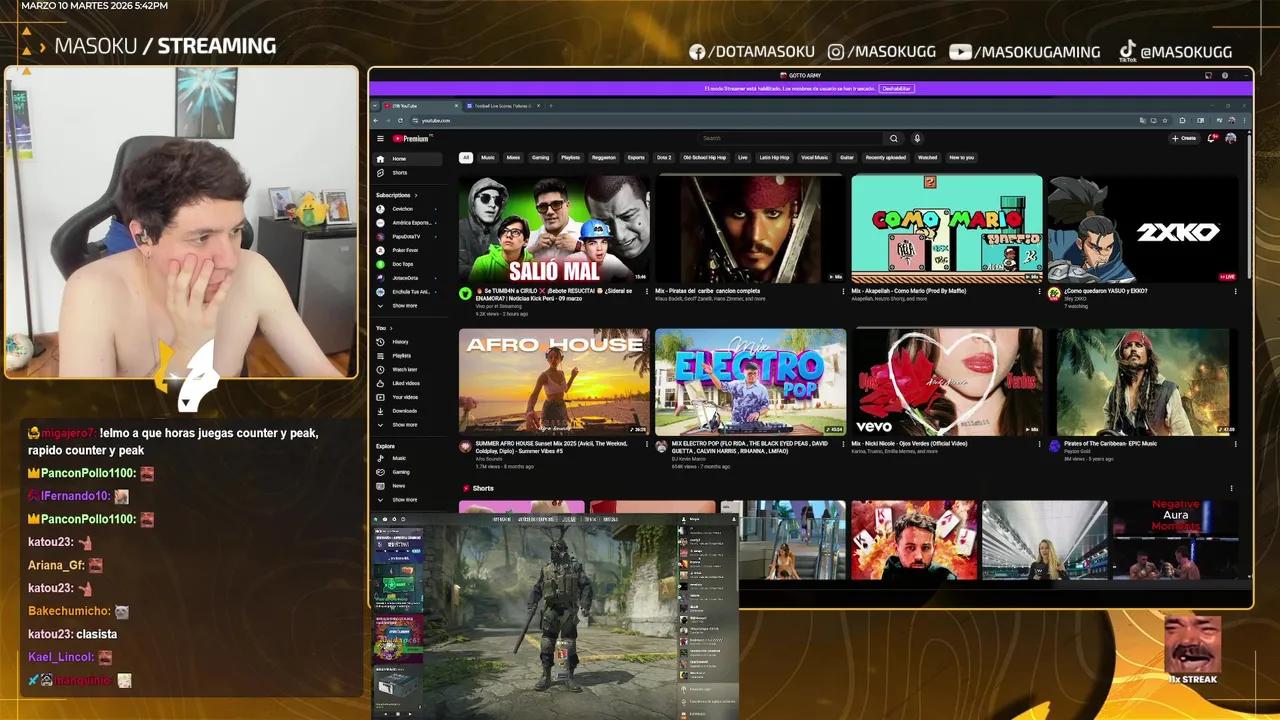Open a new browser tab with plus
This screenshot has width=1280, height=720.
551,105
